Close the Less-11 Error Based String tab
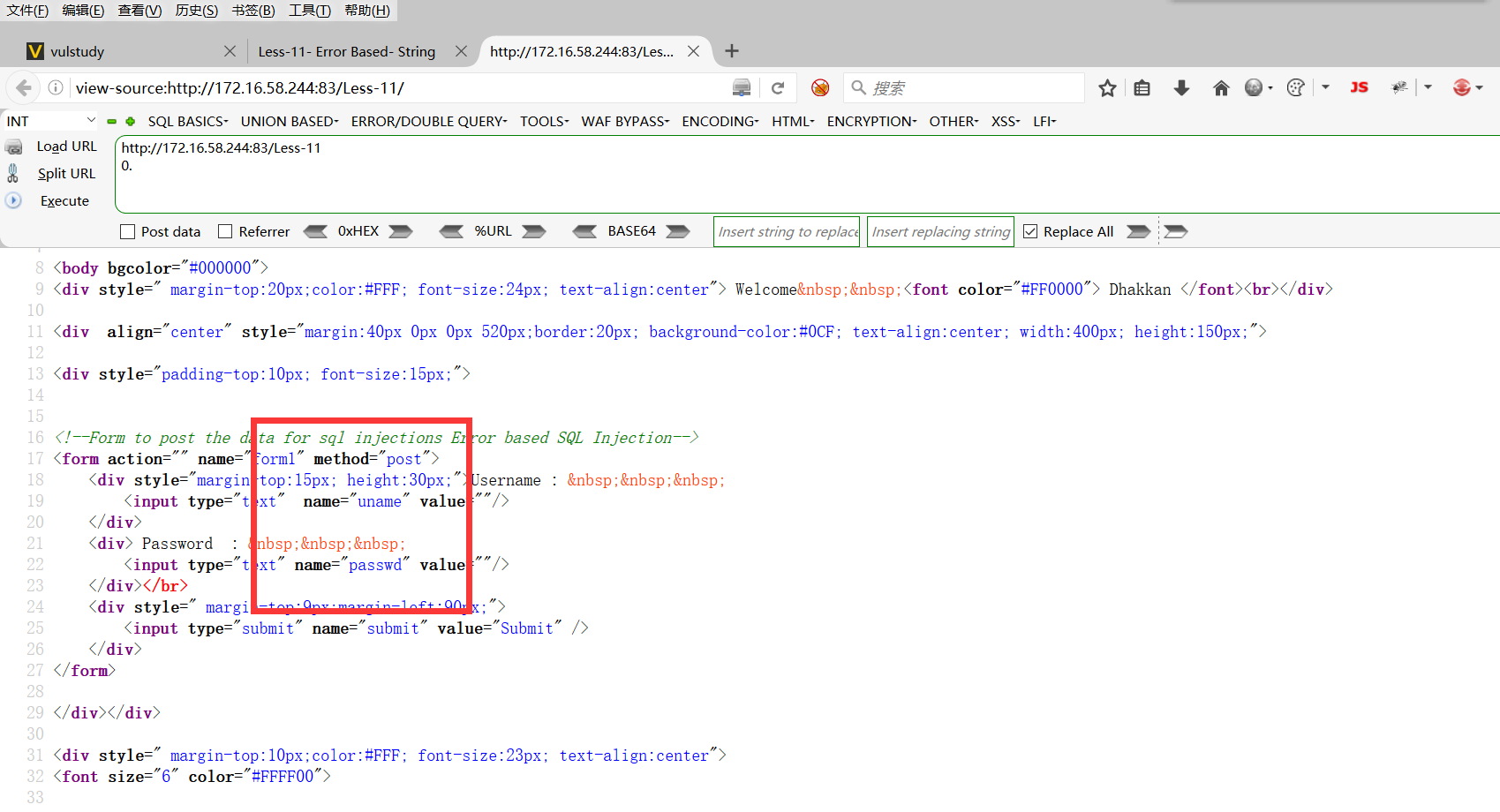Image resolution: width=1500 pixels, height=812 pixels. [461, 51]
